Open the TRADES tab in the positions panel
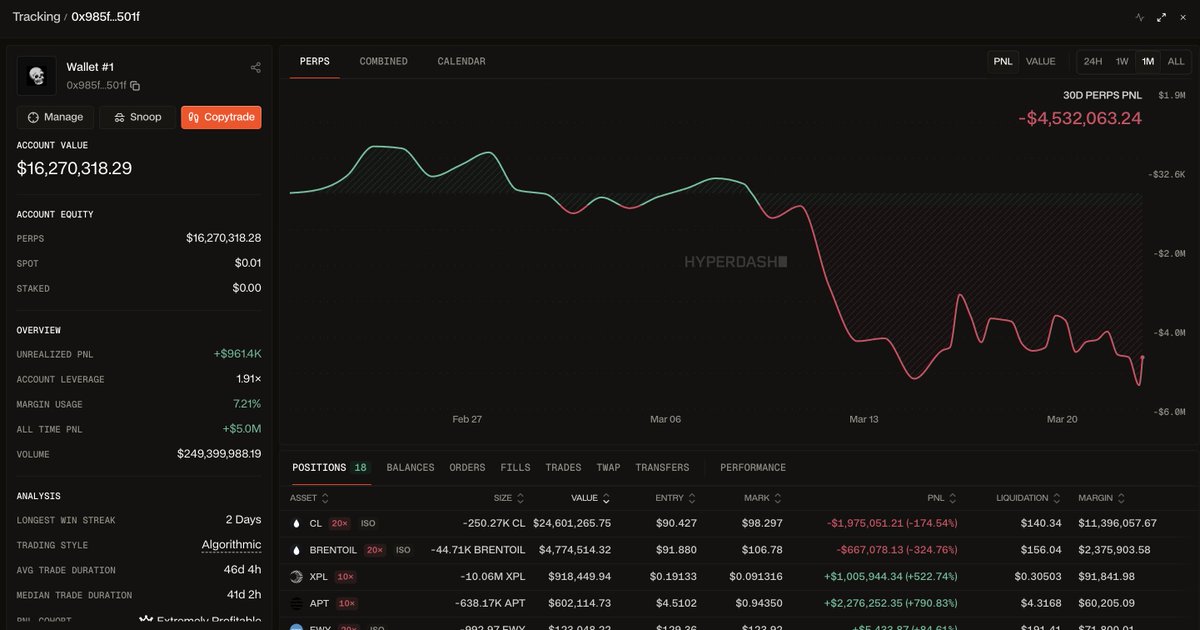Screen dimensions: 1200x630 (563, 467)
